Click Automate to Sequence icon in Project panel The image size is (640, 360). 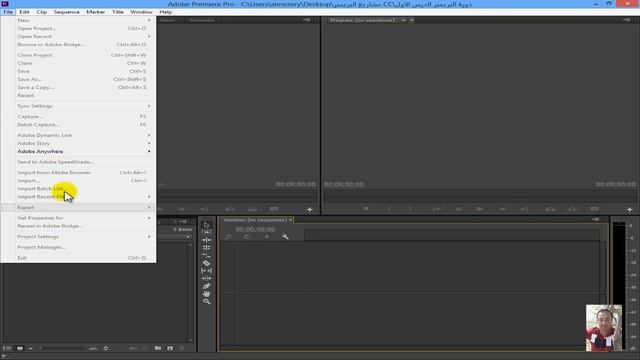pyautogui.click(x=133, y=348)
